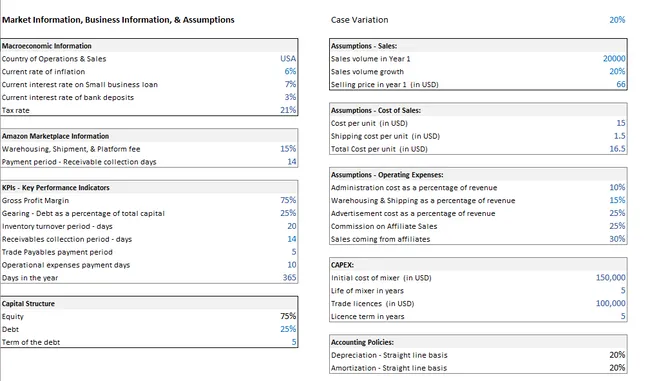
Task: Click the CAPEX section header
Action: (x=342, y=265)
